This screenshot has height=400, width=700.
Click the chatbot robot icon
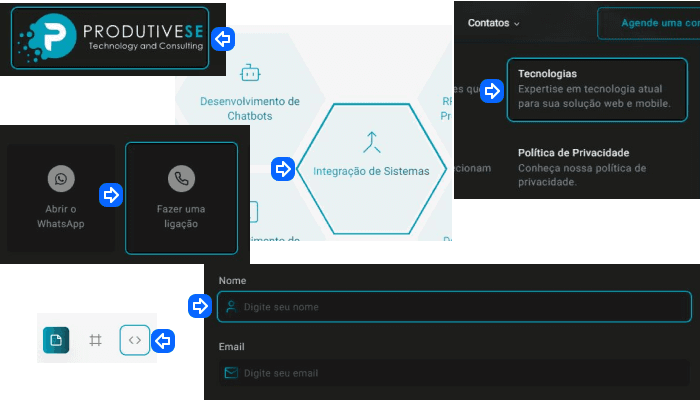250,72
